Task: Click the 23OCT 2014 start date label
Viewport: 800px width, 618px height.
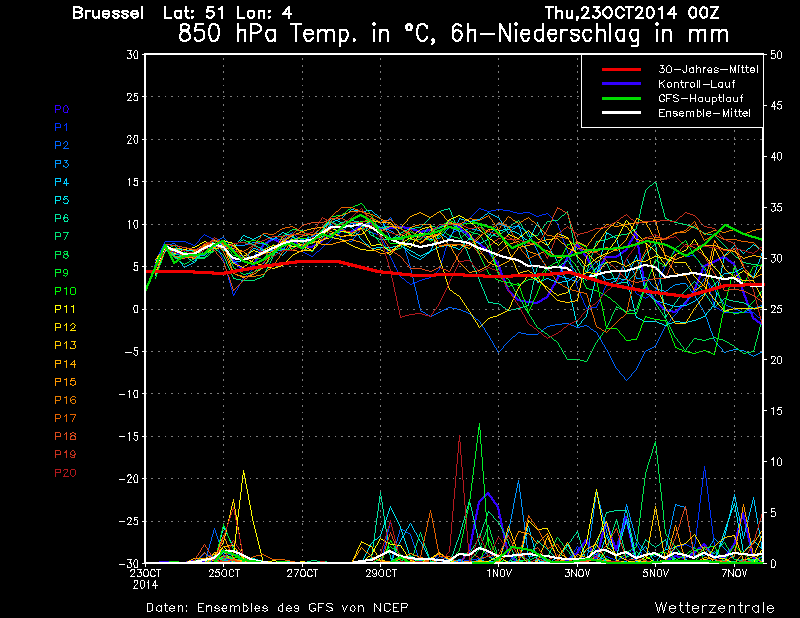Action: tap(146, 578)
